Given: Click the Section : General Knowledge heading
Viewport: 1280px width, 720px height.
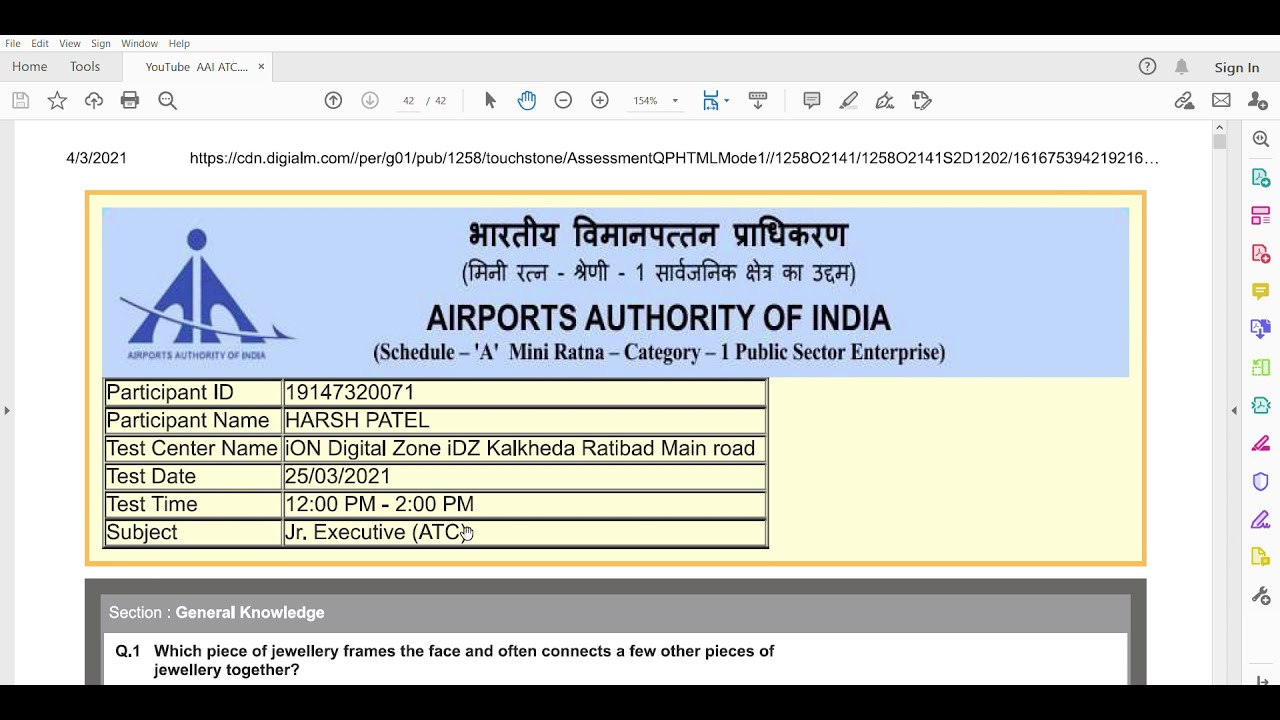Looking at the screenshot, I should [216, 612].
